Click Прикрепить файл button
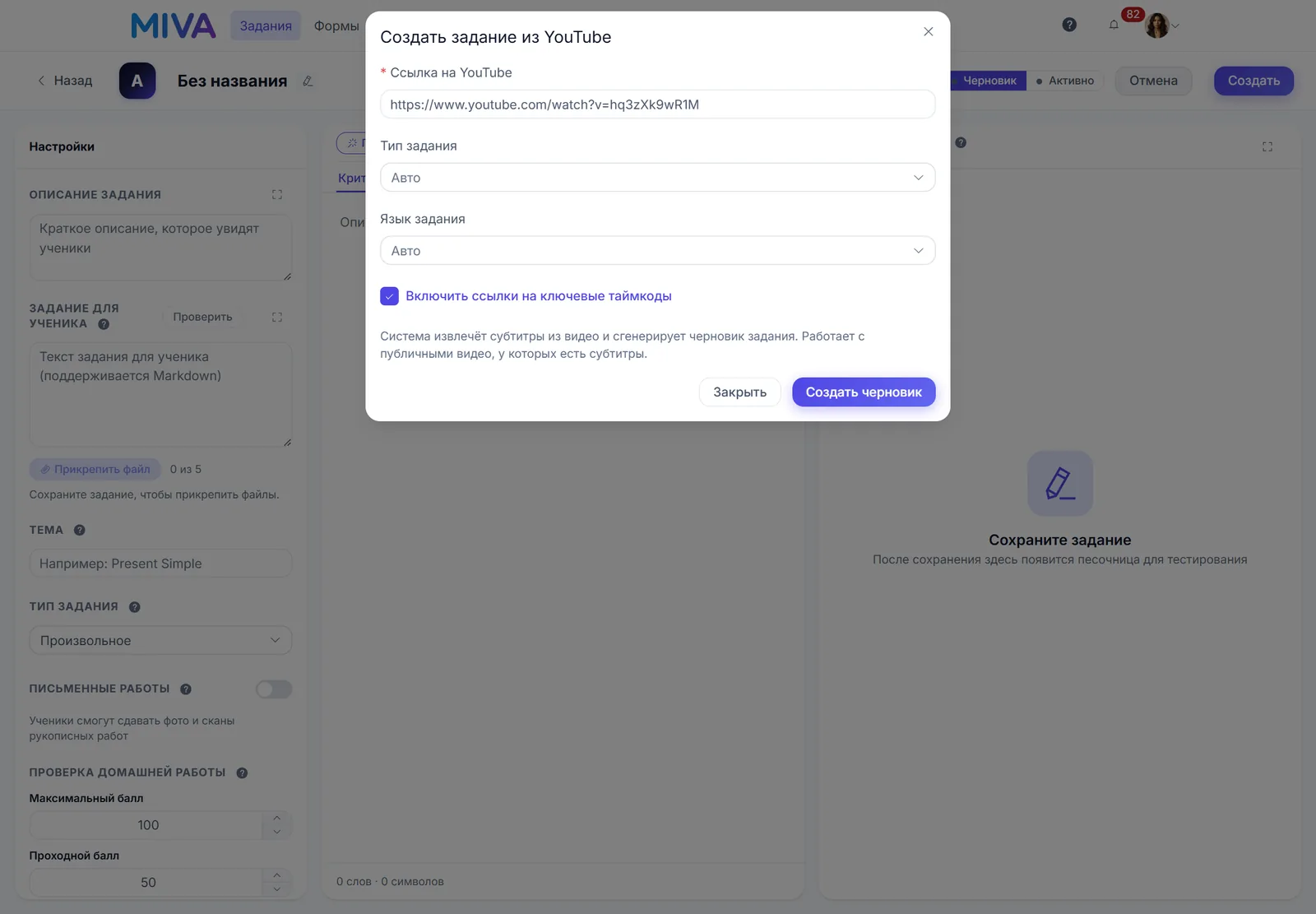The height and width of the screenshot is (914, 1316). coord(95,469)
